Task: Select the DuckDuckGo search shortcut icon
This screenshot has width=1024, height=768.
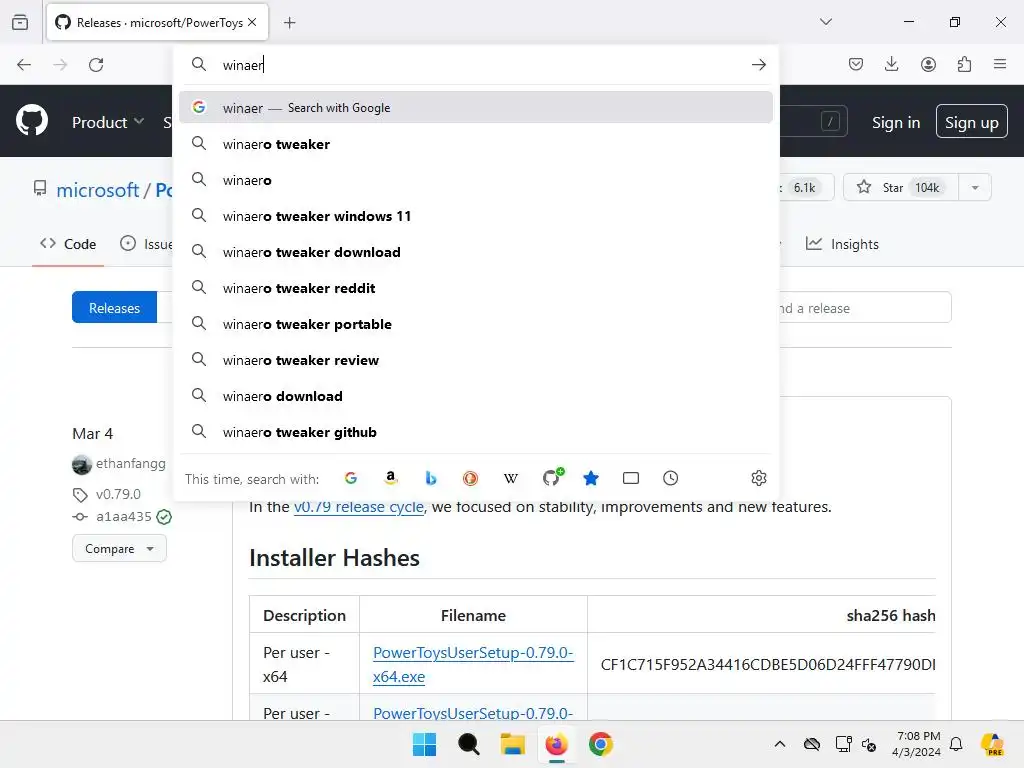Action: click(470, 478)
